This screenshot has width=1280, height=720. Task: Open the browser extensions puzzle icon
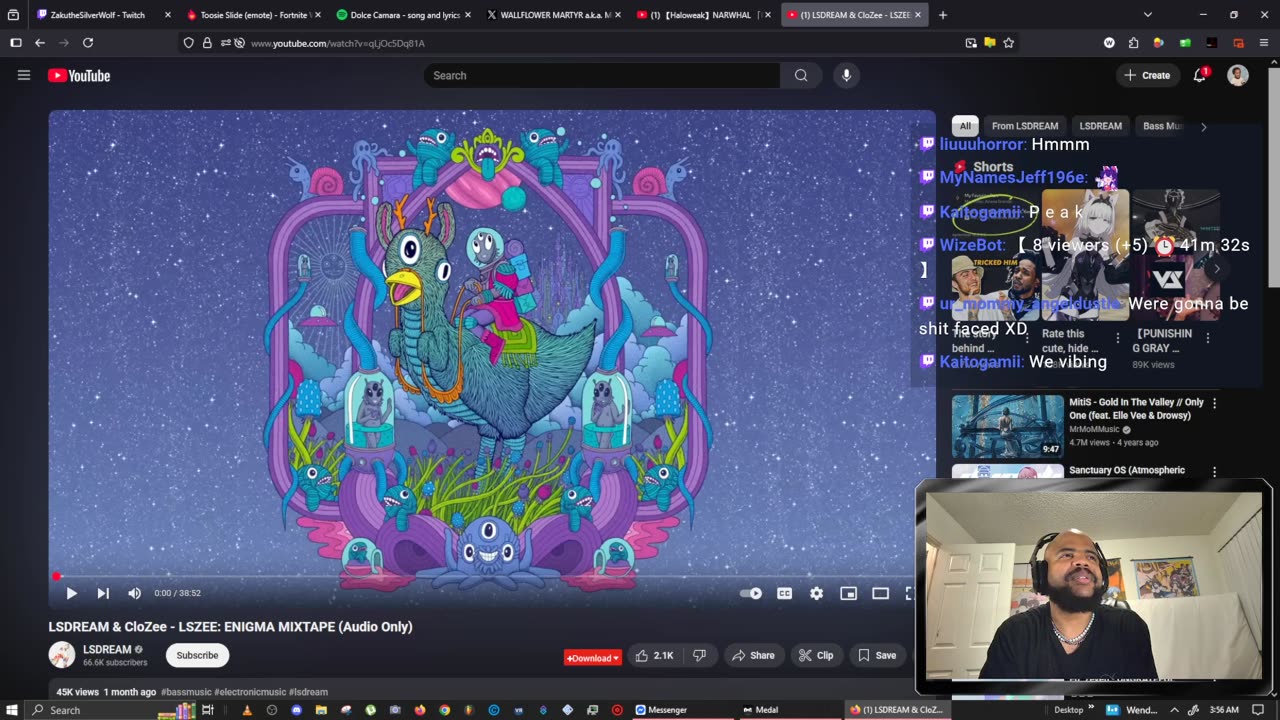click(1133, 43)
